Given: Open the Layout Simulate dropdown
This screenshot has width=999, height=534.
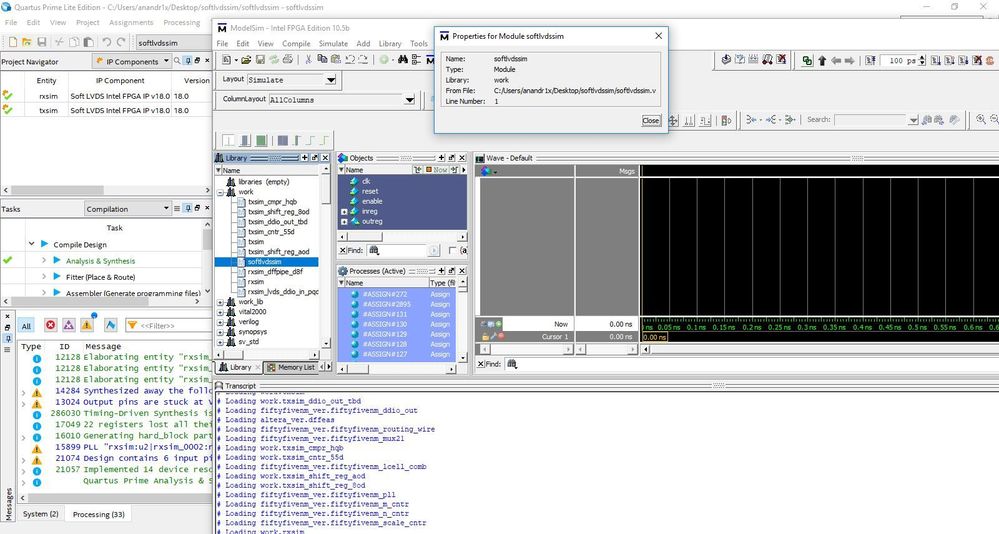Looking at the screenshot, I should pos(331,80).
